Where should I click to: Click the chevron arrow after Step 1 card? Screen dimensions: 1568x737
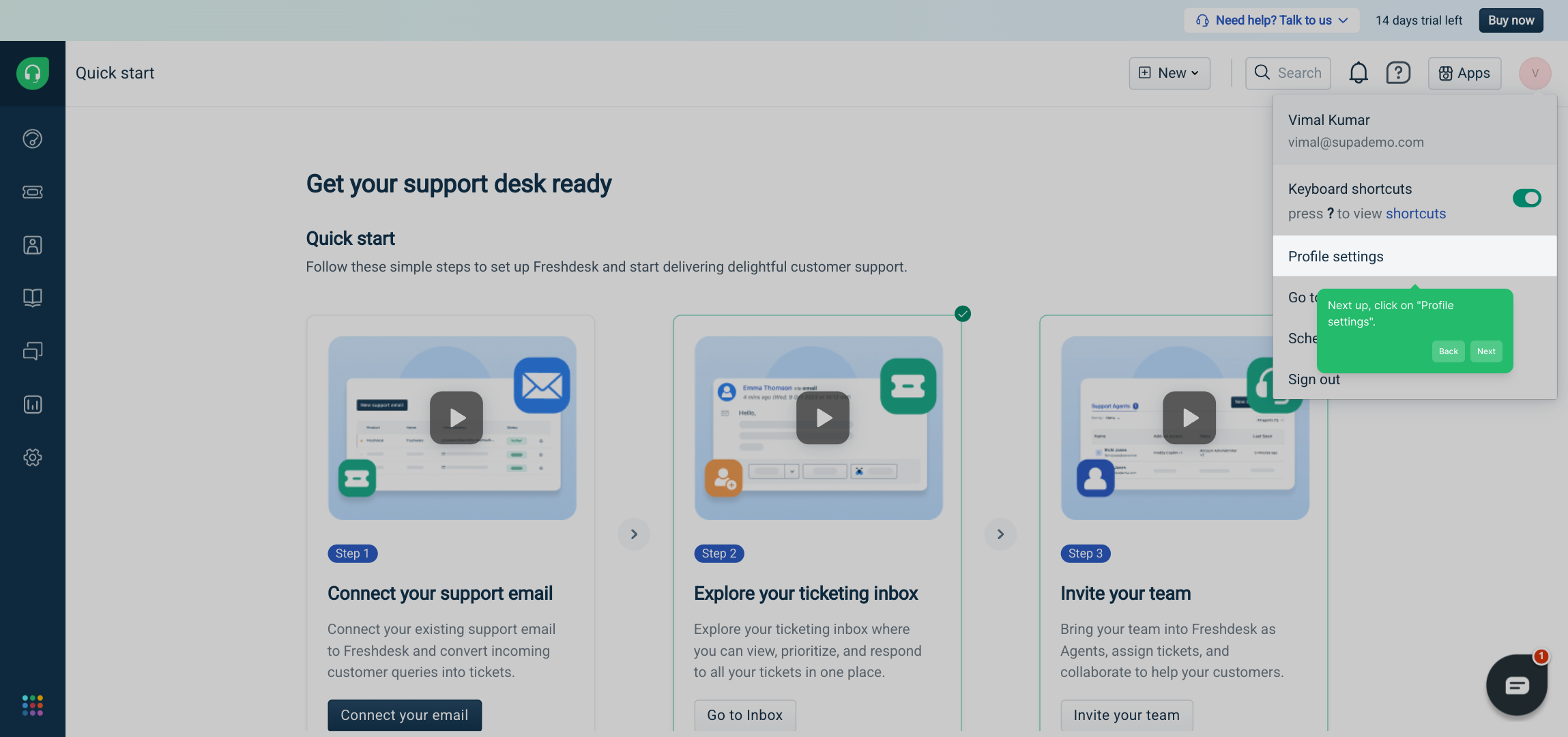pyautogui.click(x=634, y=534)
